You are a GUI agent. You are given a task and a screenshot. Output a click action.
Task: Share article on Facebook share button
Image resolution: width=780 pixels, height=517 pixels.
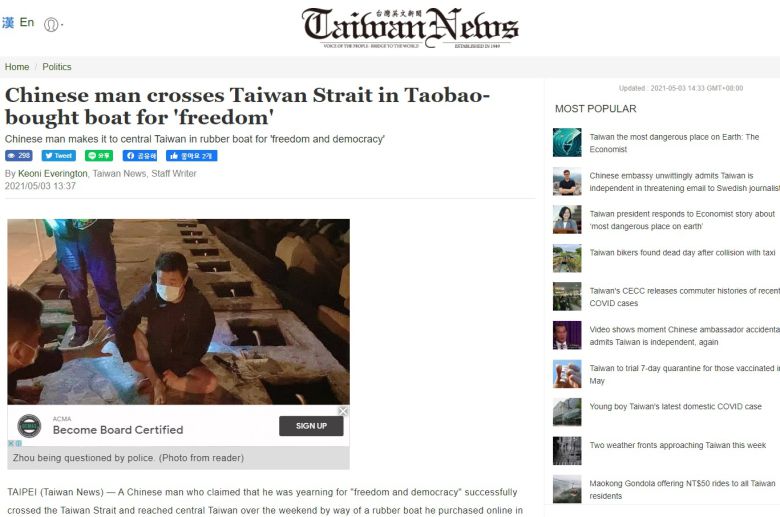140,156
